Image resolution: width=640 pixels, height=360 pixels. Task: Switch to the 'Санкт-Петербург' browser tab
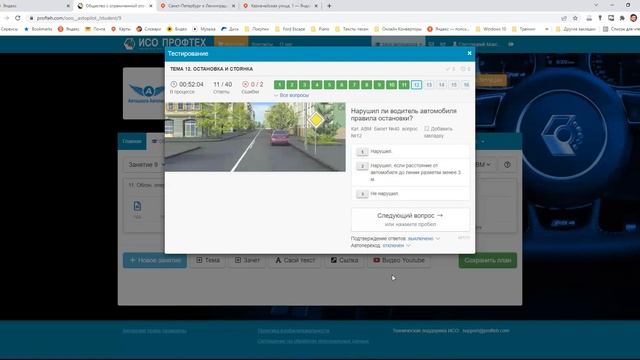click(x=198, y=6)
